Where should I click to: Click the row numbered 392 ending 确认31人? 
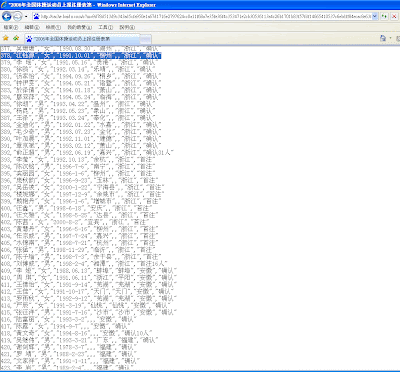(86, 152)
